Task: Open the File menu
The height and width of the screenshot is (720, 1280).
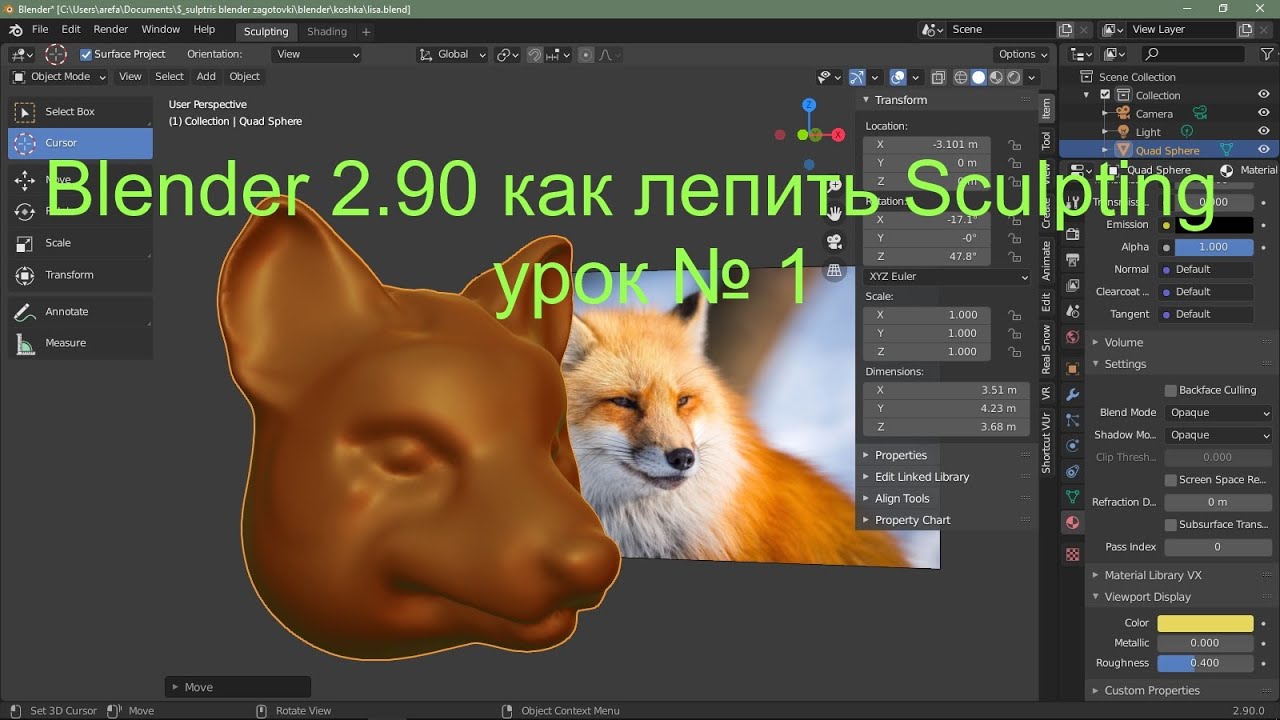Action: [x=40, y=30]
